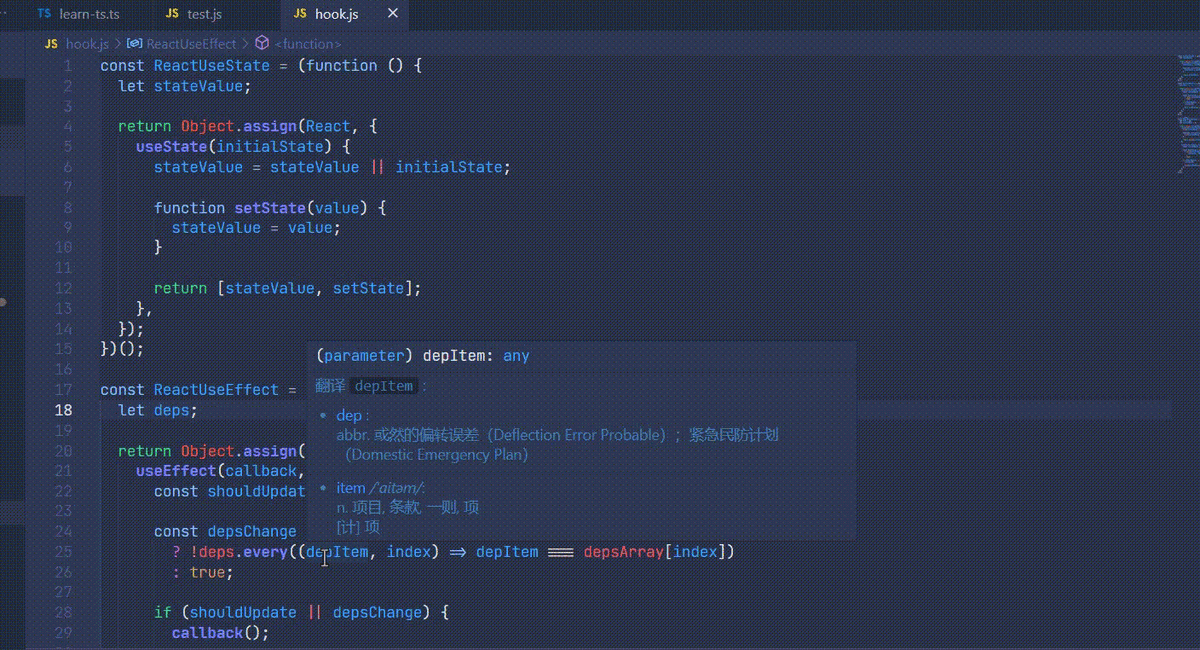Image resolution: width=1200 pixels, height=650 pixels.
Task: Click the TS file icon on learn-ts.ts tab
Action: pyautogui.click(x=45, y=14)
